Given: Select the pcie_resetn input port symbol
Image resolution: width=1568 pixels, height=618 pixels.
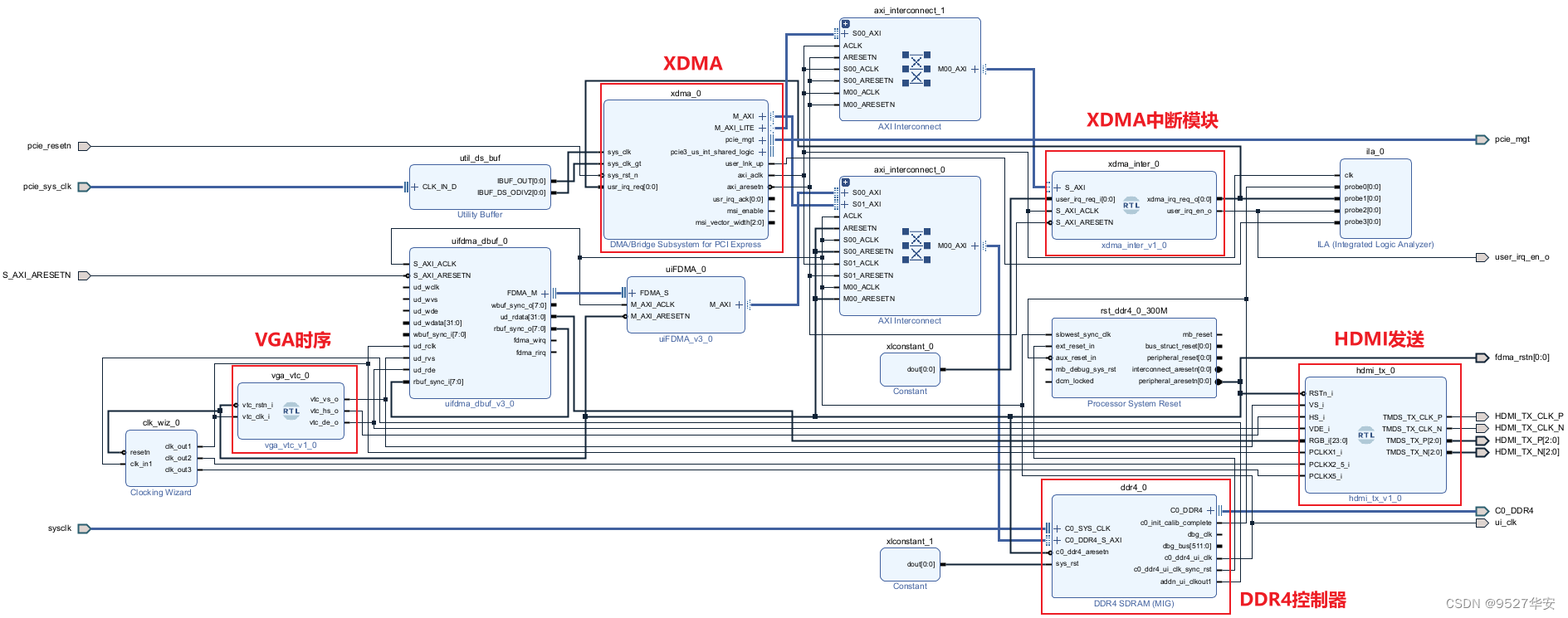Looking at the screenshot, I should click(84, 146).
